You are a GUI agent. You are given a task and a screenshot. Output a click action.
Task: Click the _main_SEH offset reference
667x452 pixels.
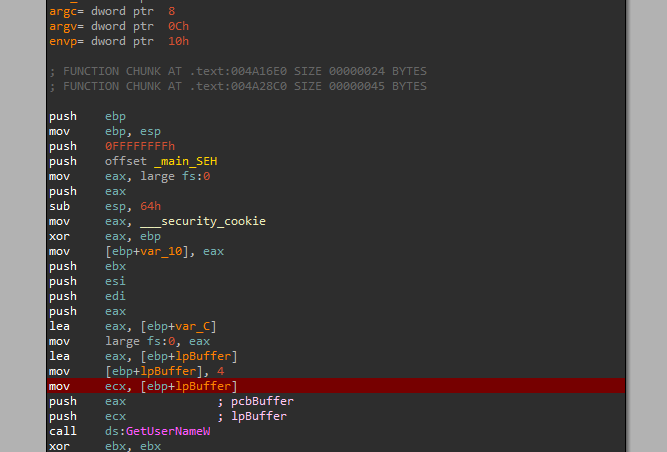(185, 161)
